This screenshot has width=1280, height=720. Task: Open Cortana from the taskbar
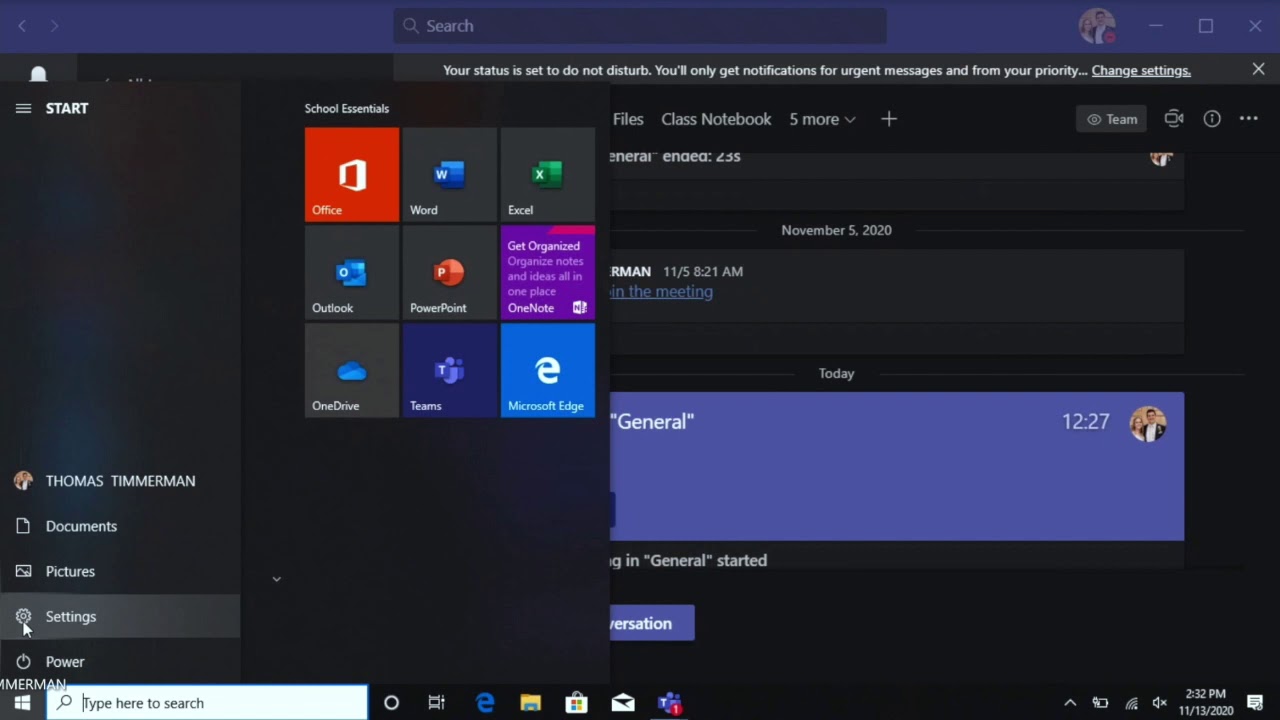[391, 703]
